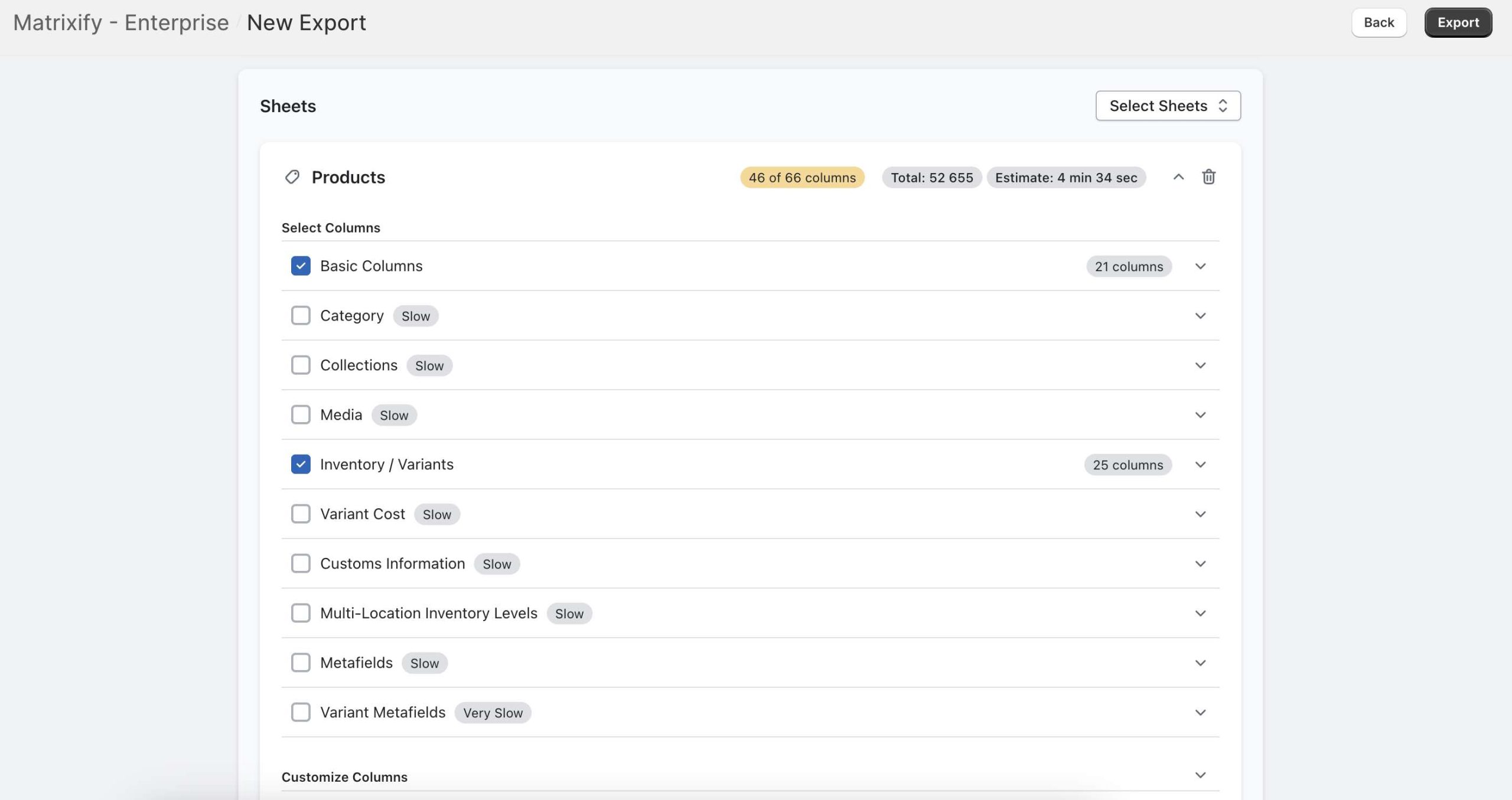The width and height of the screenshot is (1512, 800).
Task: Tick the Variant Metafields checkbox
Action: [301, 712]
